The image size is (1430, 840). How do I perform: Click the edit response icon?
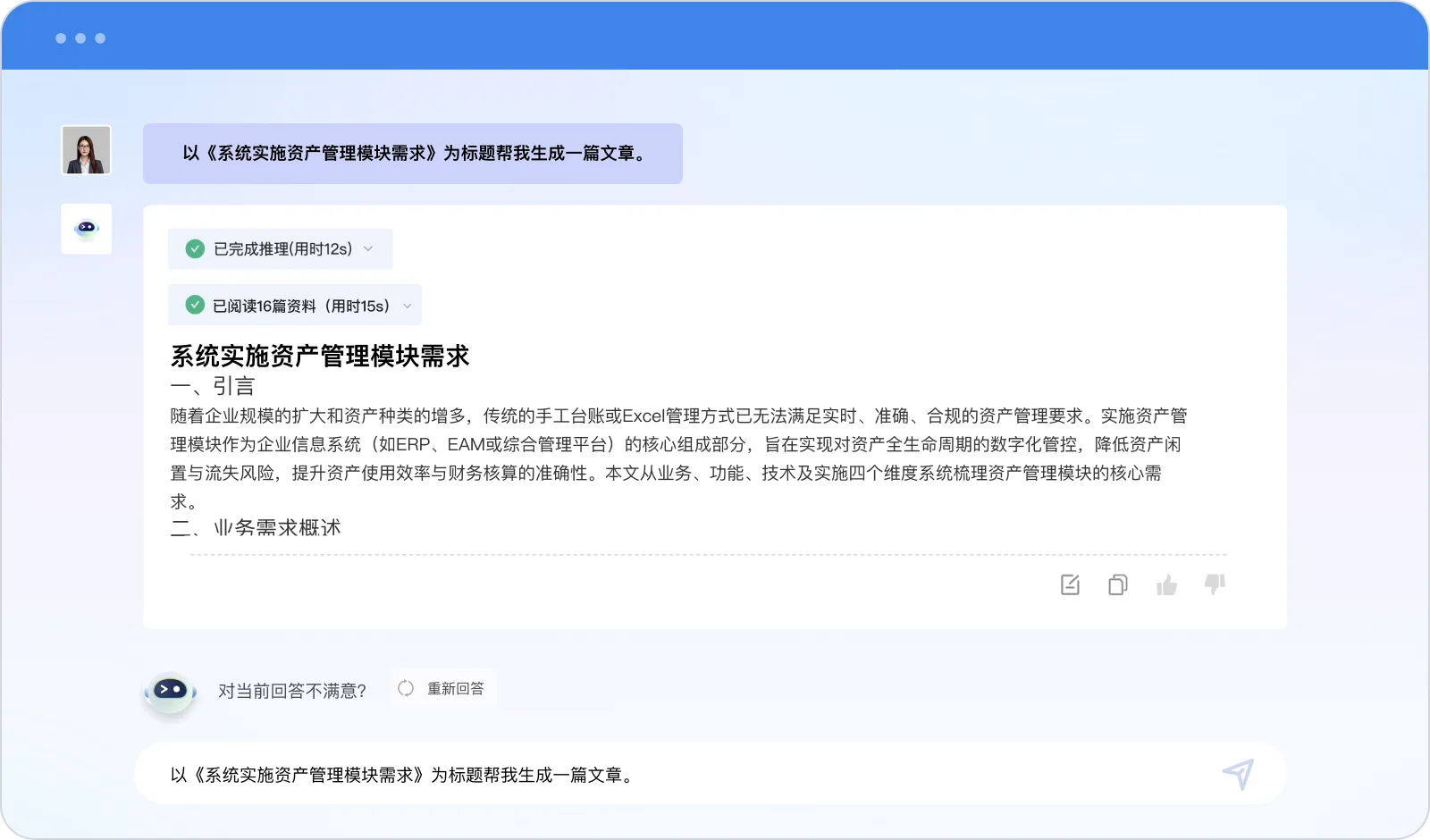pos(1070,584)
